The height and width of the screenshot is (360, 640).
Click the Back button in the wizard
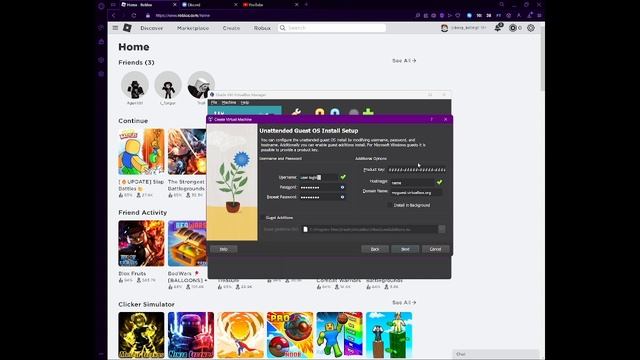point(375,249)
